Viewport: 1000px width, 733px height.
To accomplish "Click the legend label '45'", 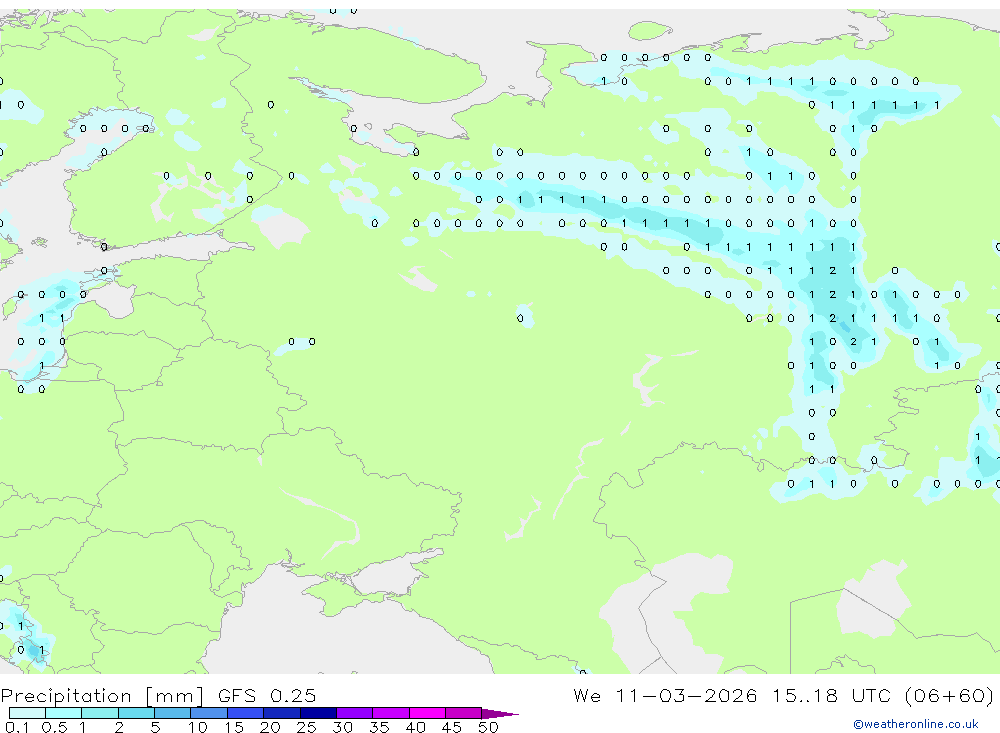I will (x=452, y=727).
